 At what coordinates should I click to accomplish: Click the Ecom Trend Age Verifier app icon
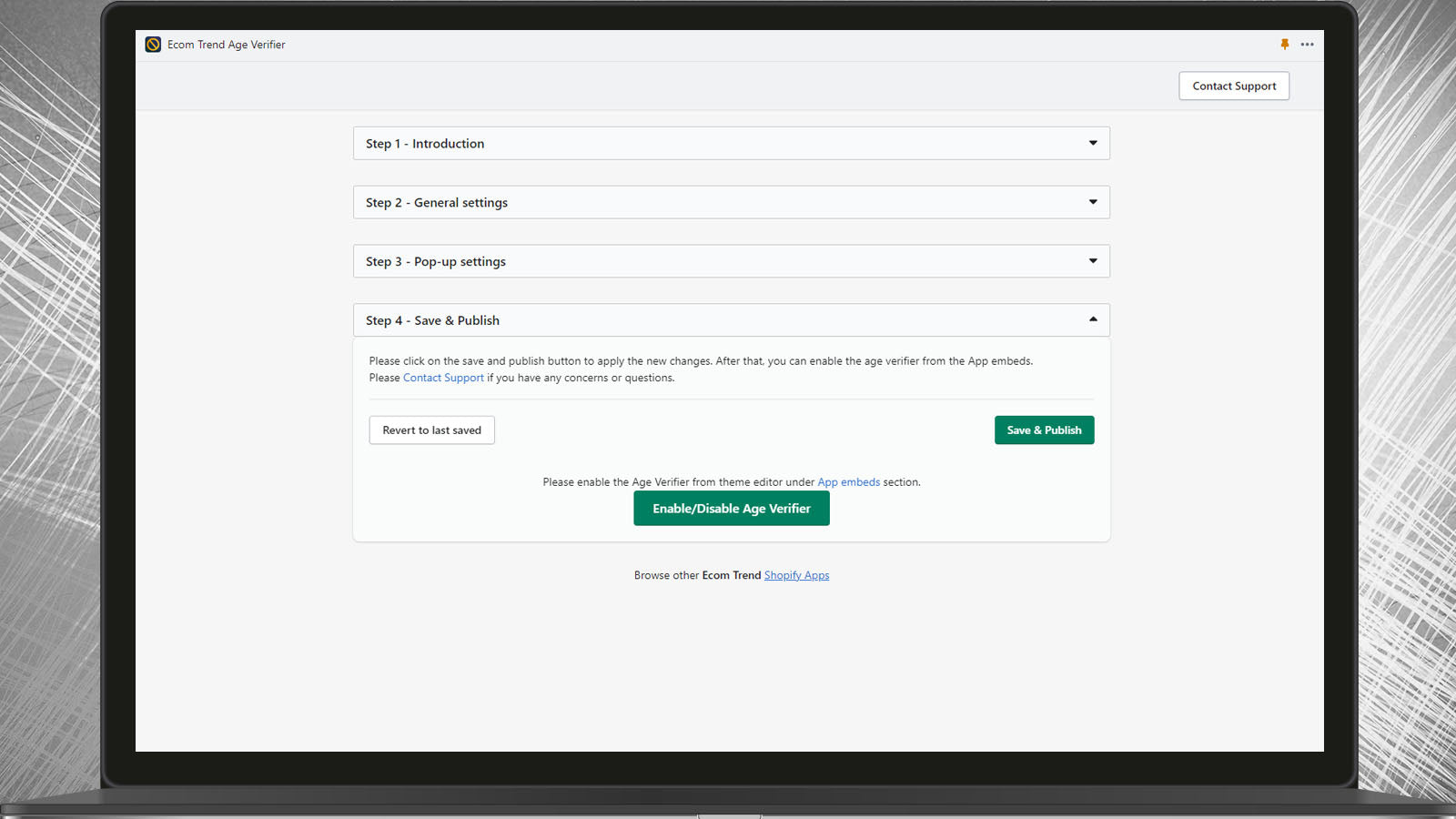click(153, 44)
